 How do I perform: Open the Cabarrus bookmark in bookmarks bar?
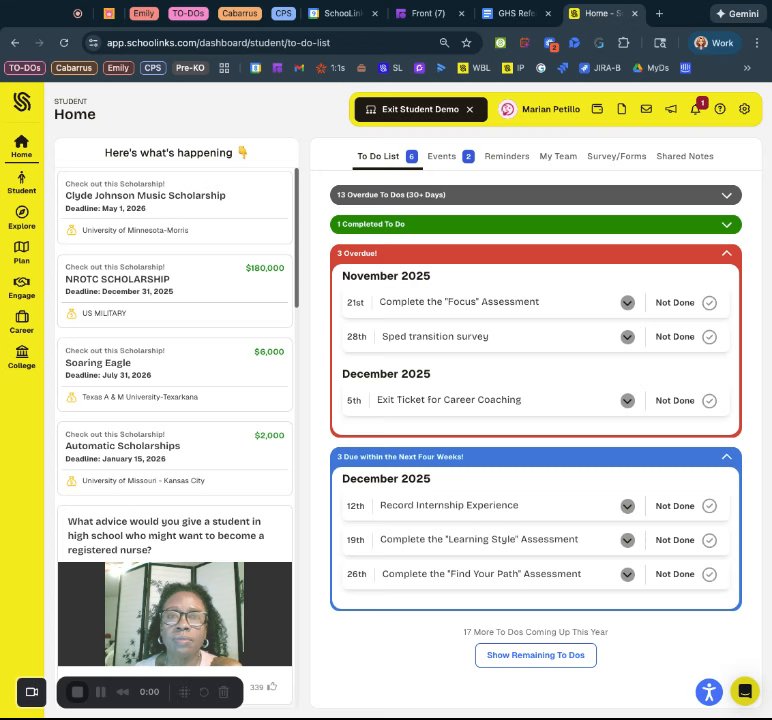[74, 68]
